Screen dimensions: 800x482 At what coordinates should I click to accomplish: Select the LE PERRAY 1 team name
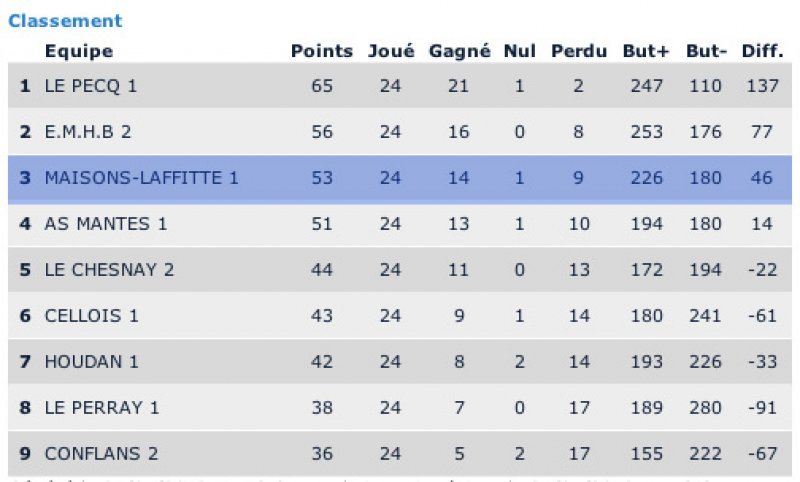coord(102,408)
